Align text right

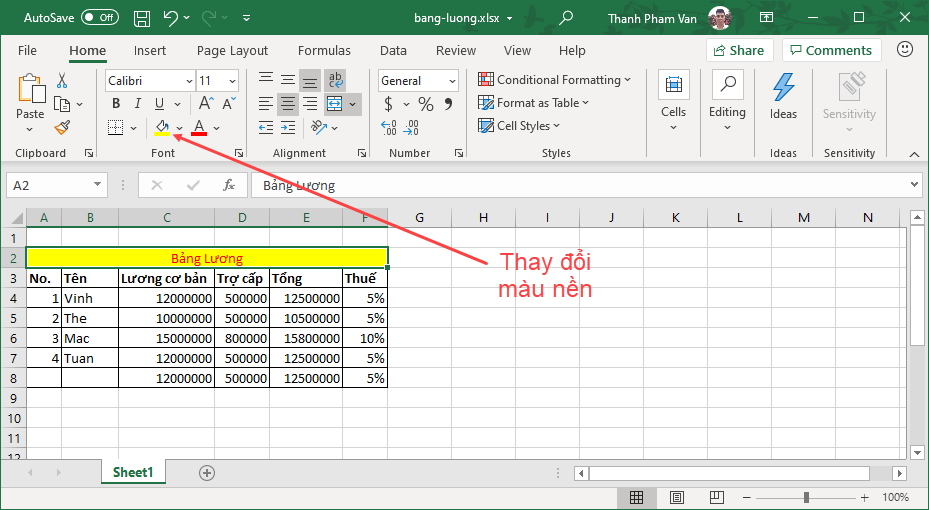pos(310,104)
